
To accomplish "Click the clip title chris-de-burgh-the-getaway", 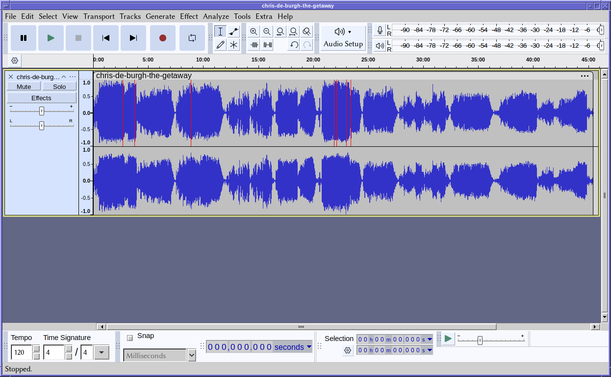I will click(144, 76).
